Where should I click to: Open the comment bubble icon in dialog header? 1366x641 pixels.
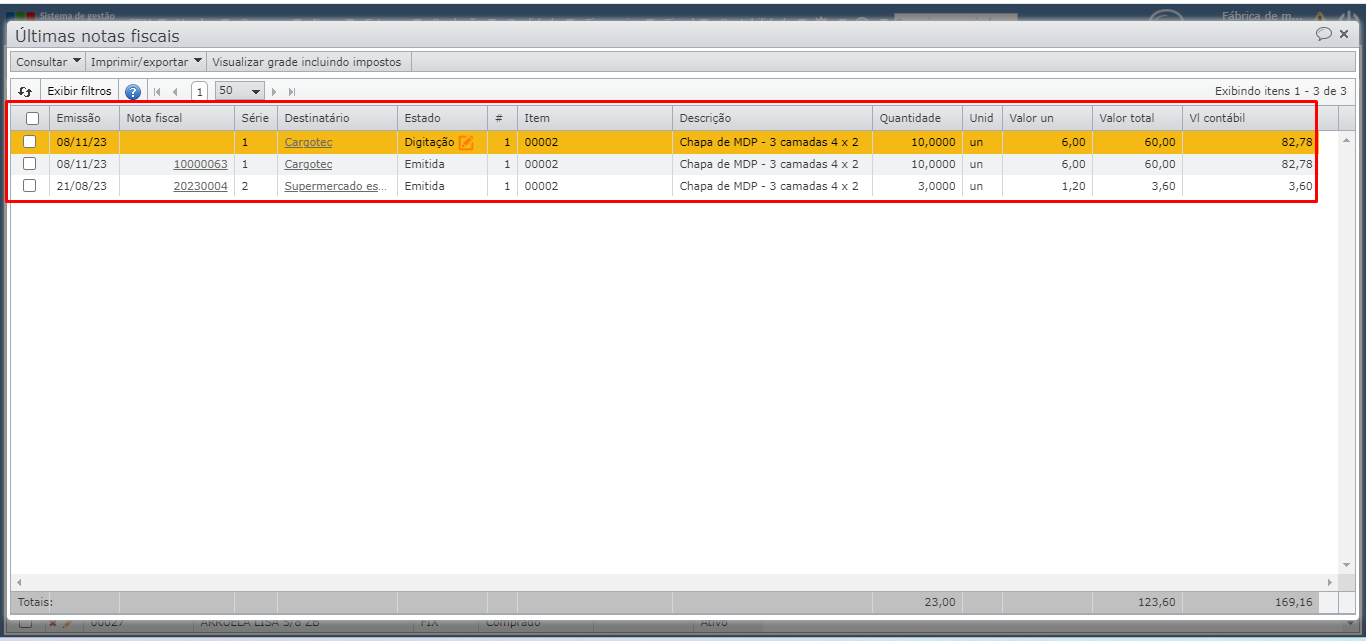pyautogui.click(x=1324, y=34)
